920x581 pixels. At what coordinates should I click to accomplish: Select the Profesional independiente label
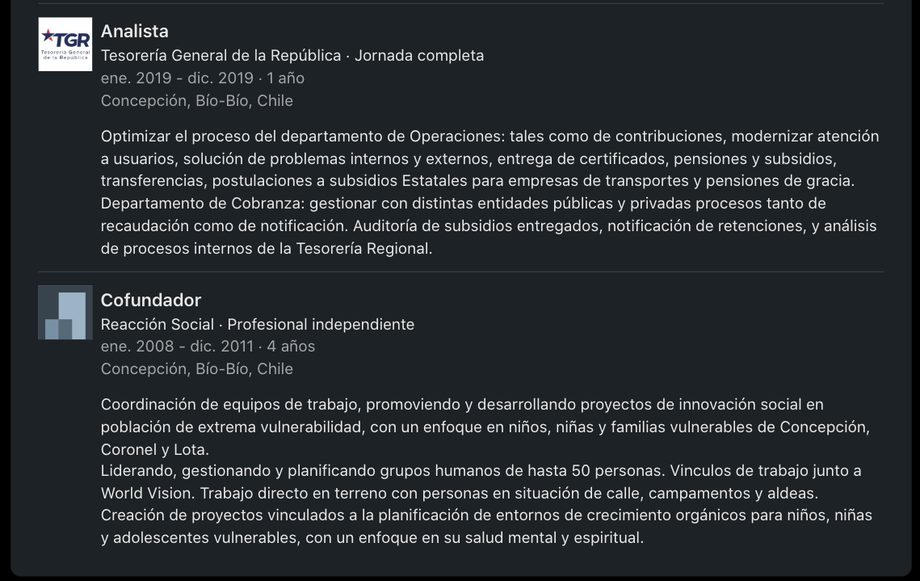320,323
